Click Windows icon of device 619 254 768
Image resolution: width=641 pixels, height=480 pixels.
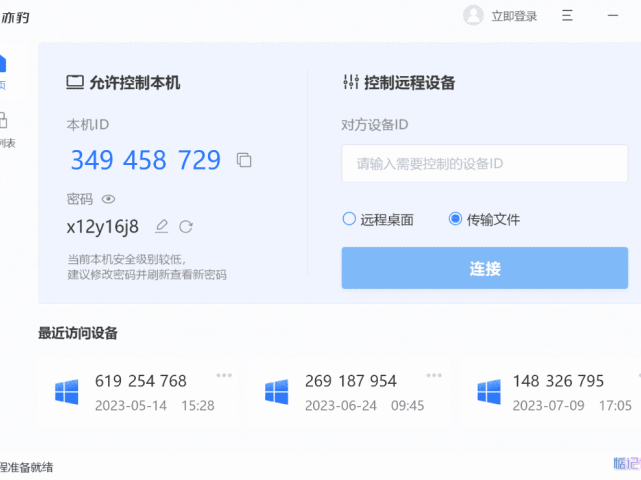pos(67,392)
